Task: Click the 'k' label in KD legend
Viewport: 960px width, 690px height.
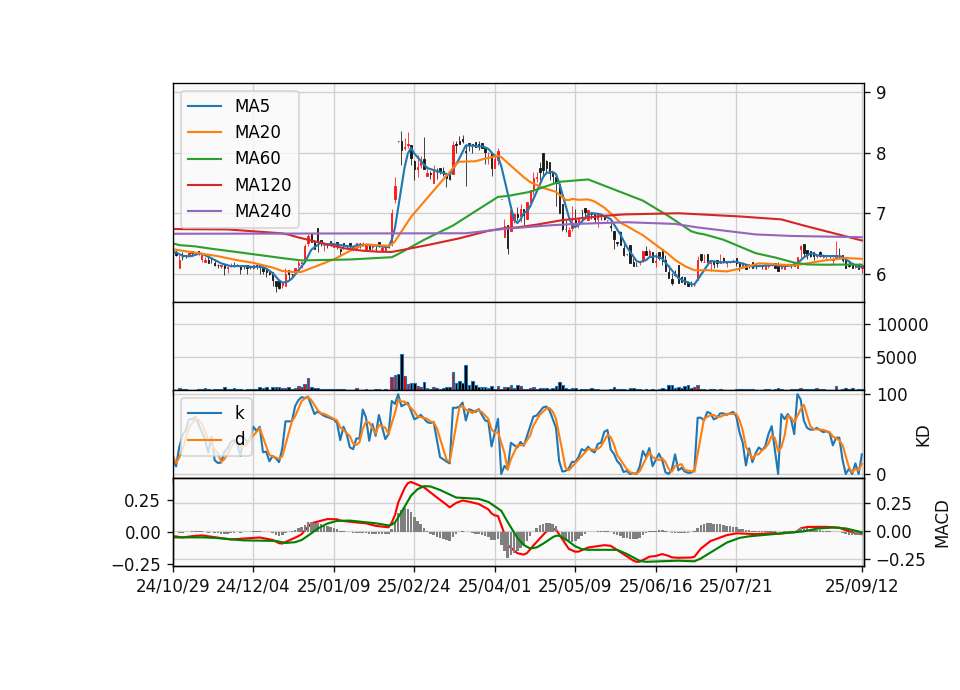Action: [239, 412]
